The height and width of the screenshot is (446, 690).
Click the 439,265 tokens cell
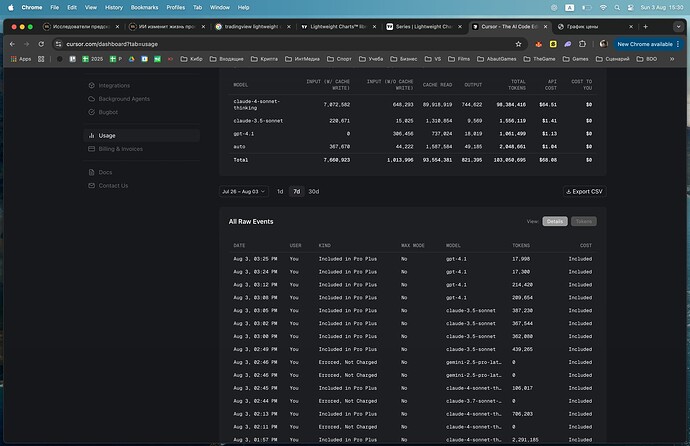(522, 349)
